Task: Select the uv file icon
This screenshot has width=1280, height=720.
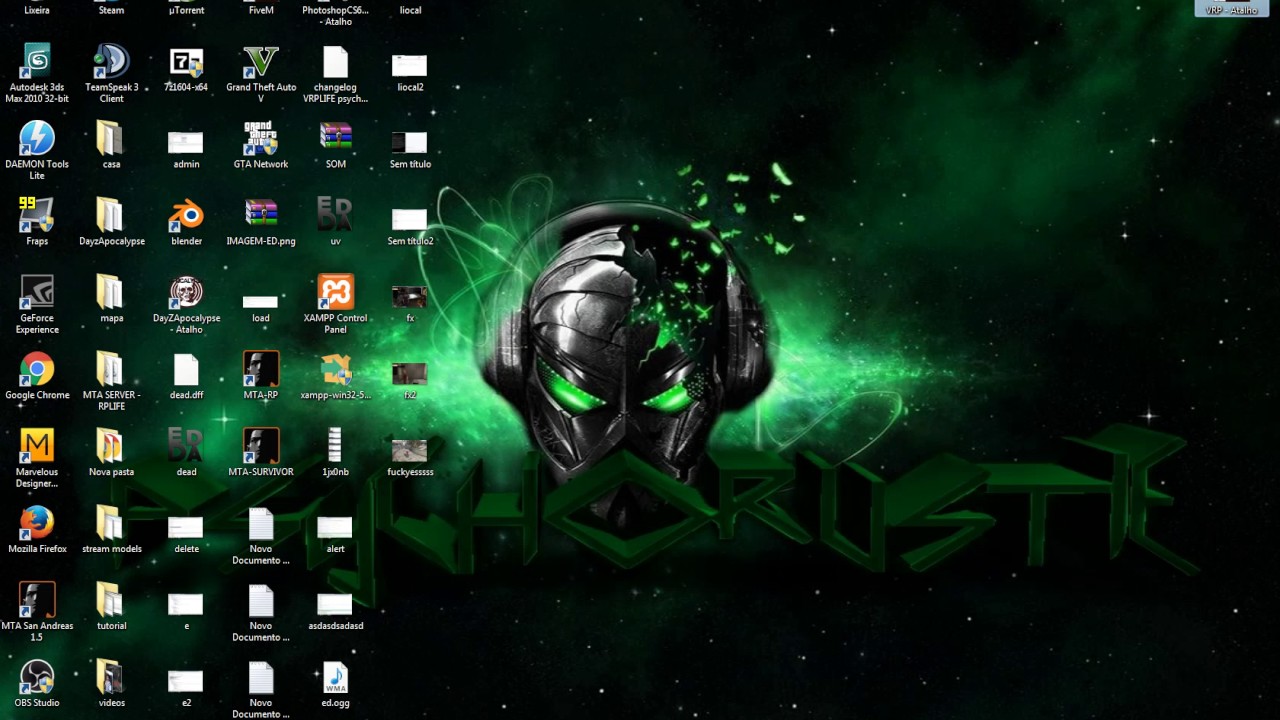Action: 335,214
